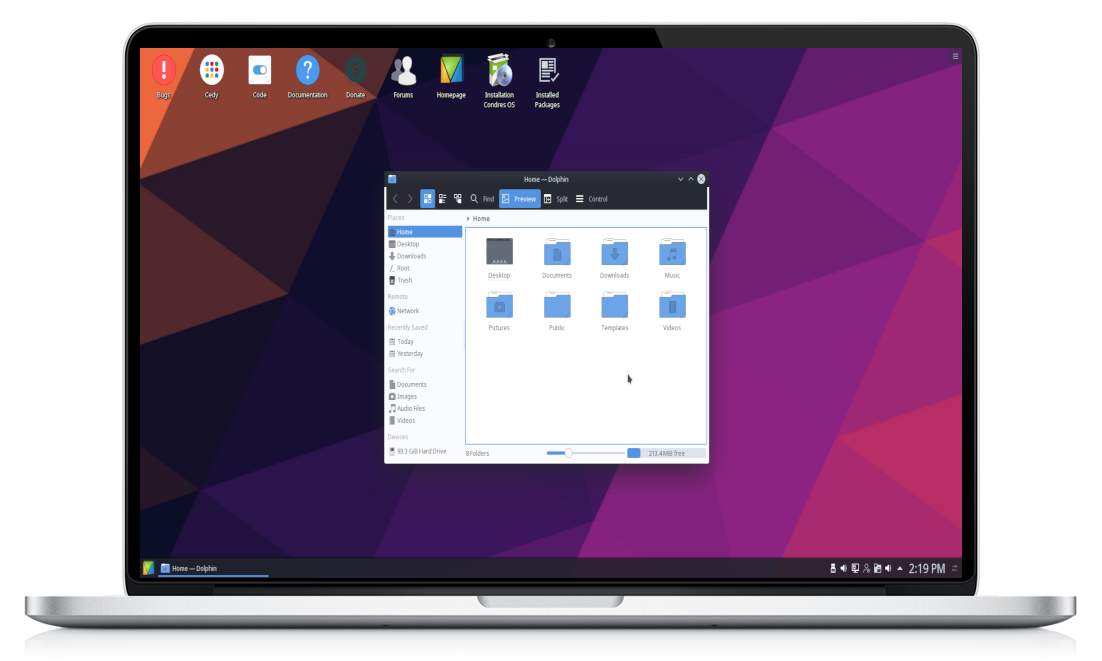Click the 213.4 MiB free space bar
The image size is (1102, 661).
[666, 453]
